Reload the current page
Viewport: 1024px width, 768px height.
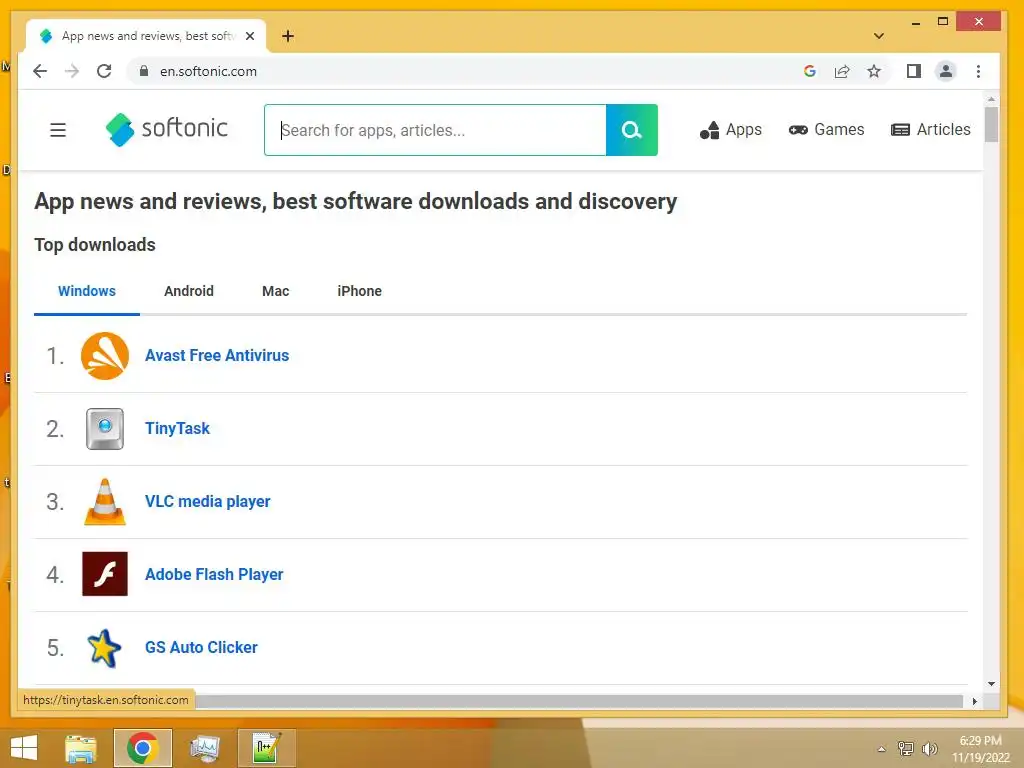point(104,71)
